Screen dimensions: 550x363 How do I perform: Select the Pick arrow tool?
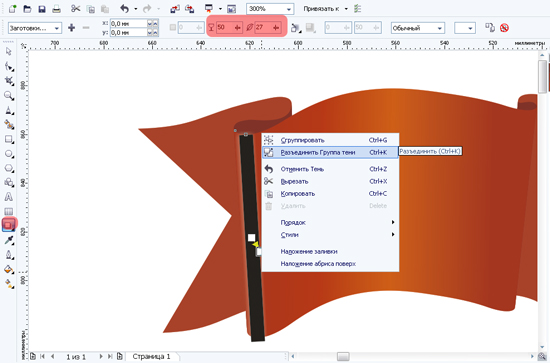click(x=9, y=52)
